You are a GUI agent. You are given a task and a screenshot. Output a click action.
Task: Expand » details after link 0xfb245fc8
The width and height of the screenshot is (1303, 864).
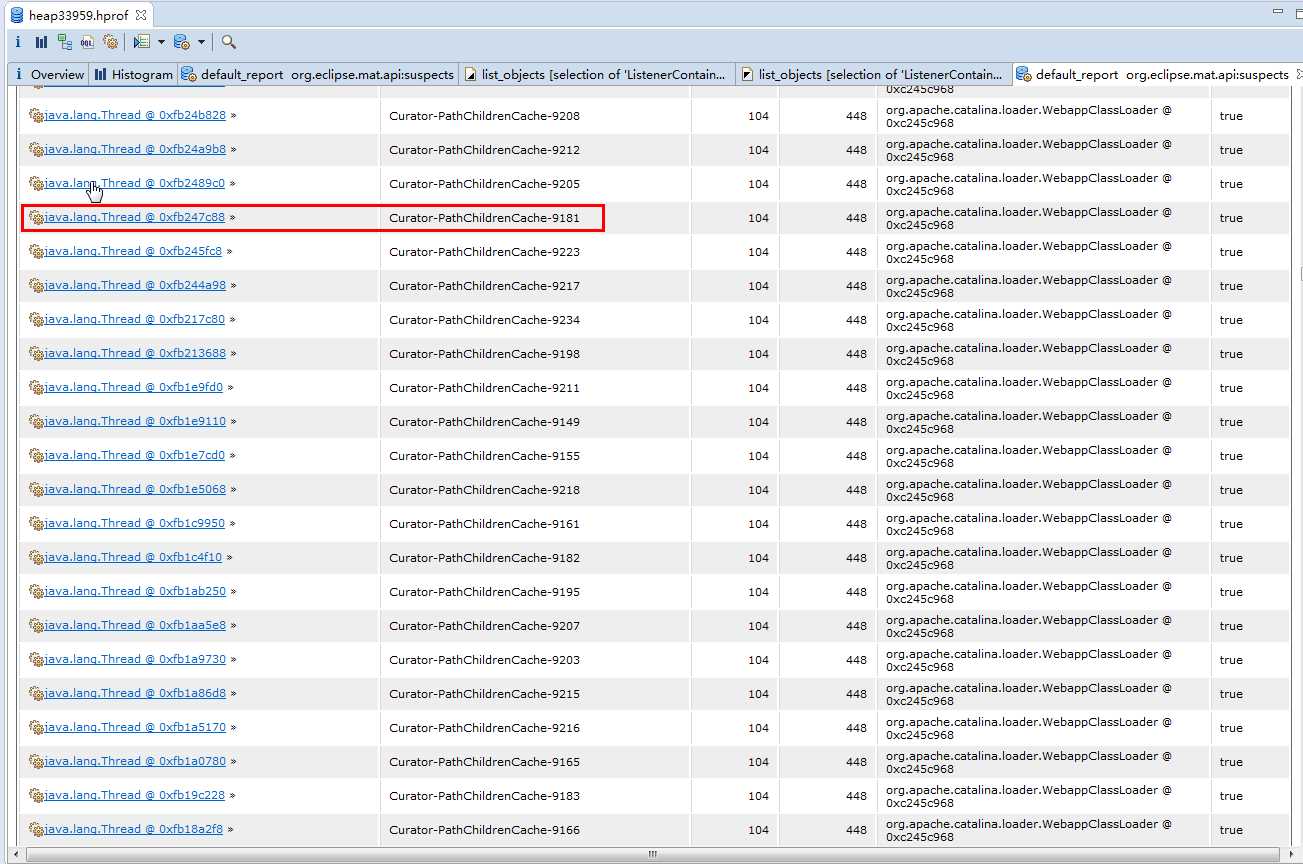tap(230, 251)
